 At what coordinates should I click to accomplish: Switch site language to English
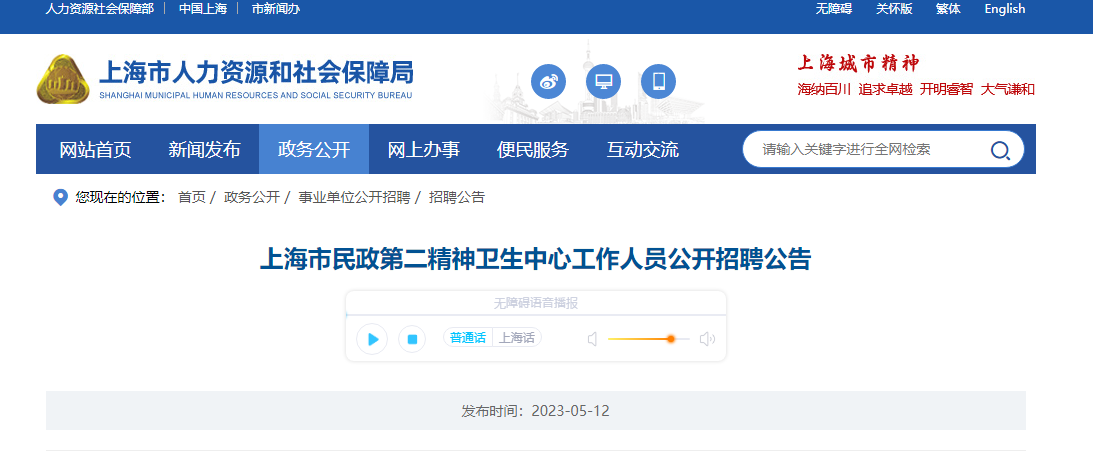(x=1004, y=9)
